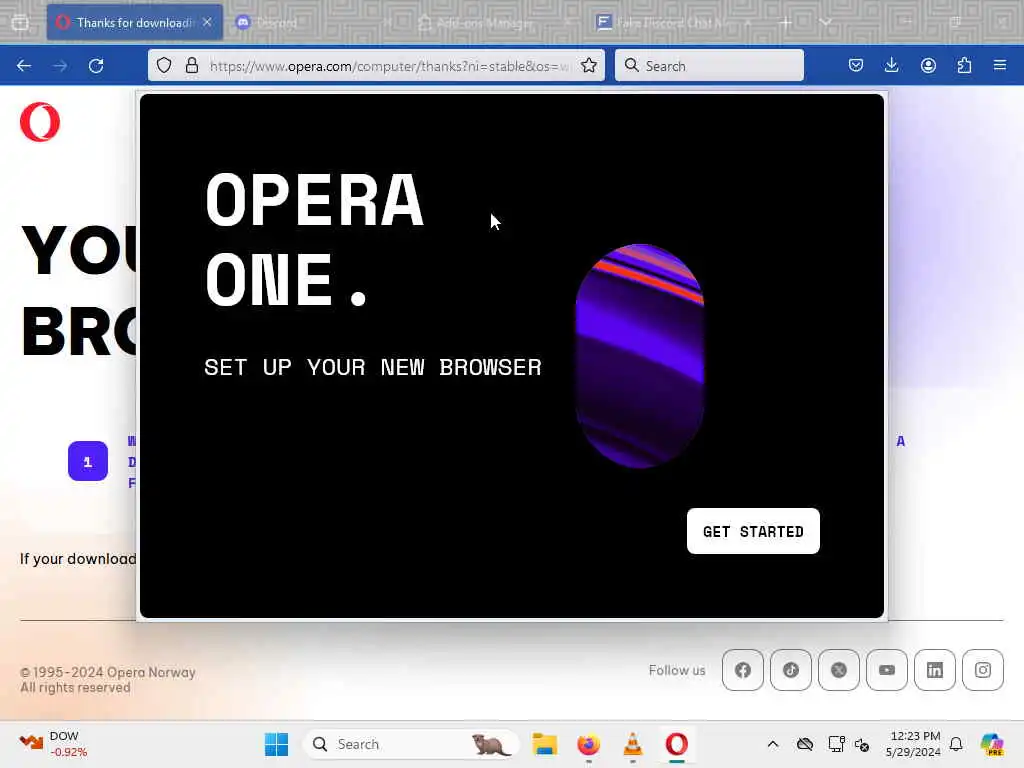The height and width of the screenshot is (768, 1024).
Task: Open Opera's Instagram page
Action: click(x=983, y=670)
